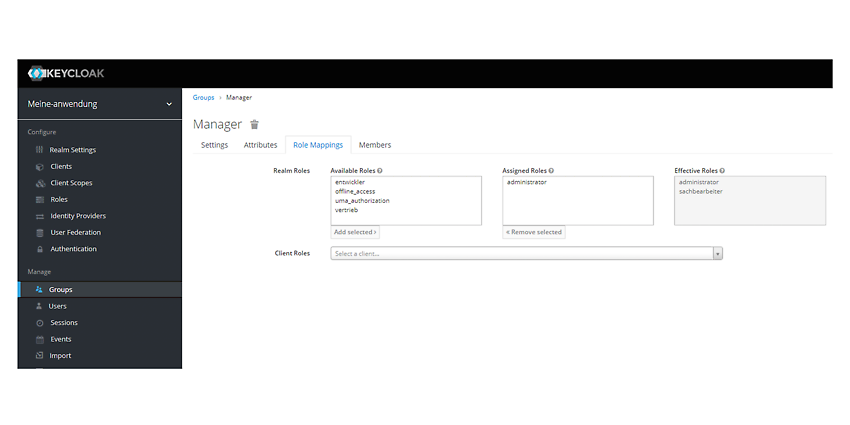
Task: Click the Add selected button
Action: click(355, 232)
